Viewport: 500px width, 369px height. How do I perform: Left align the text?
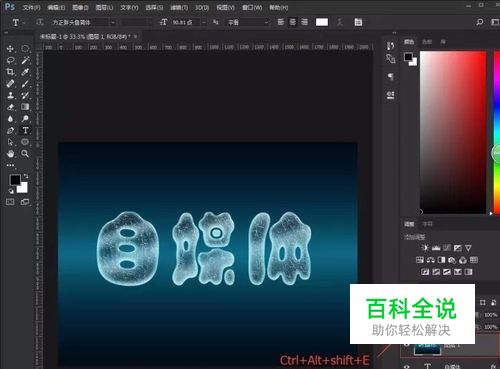click(x=281, y=22)
